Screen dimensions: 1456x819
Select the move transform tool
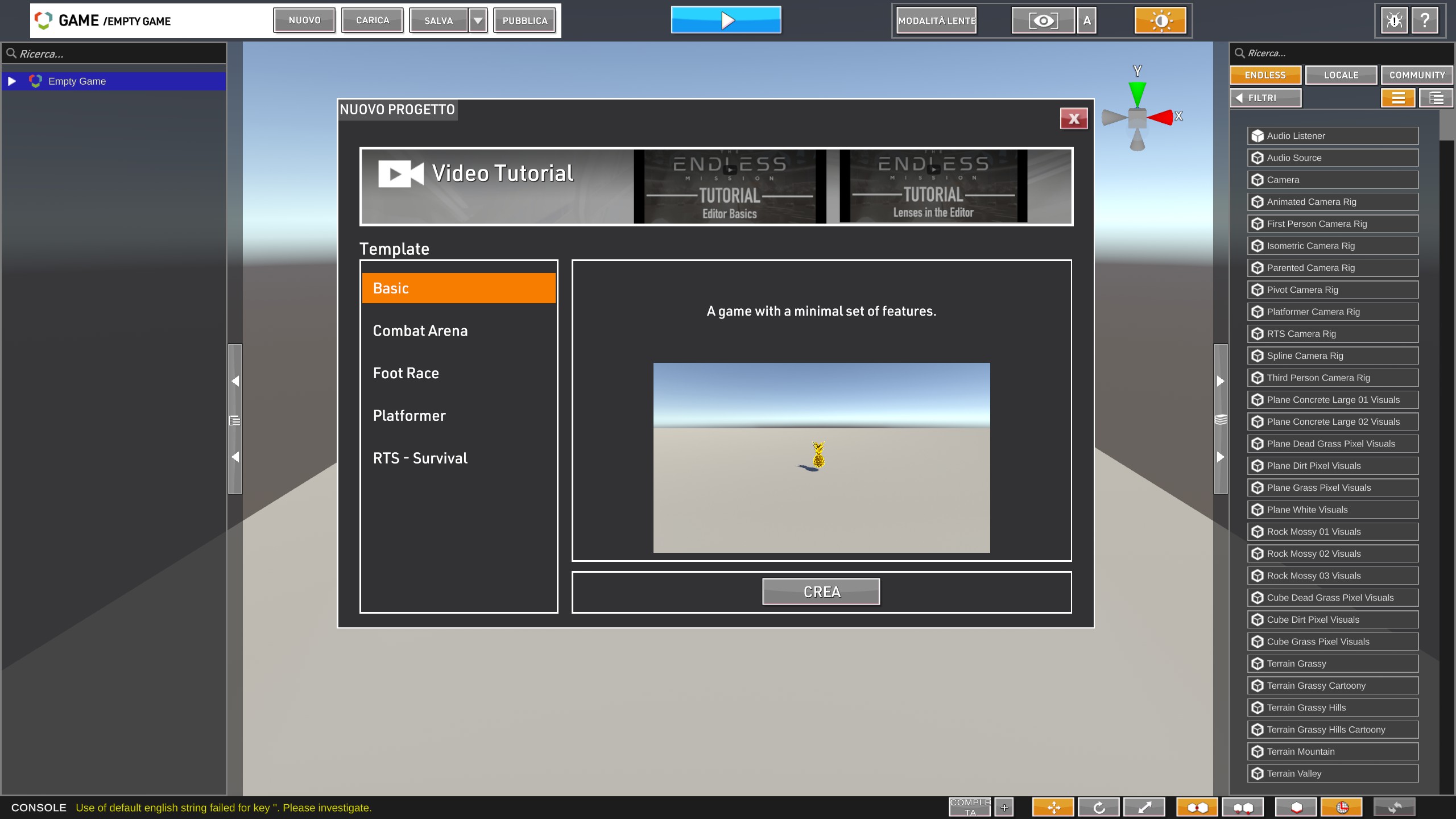tap(1053, 807)
